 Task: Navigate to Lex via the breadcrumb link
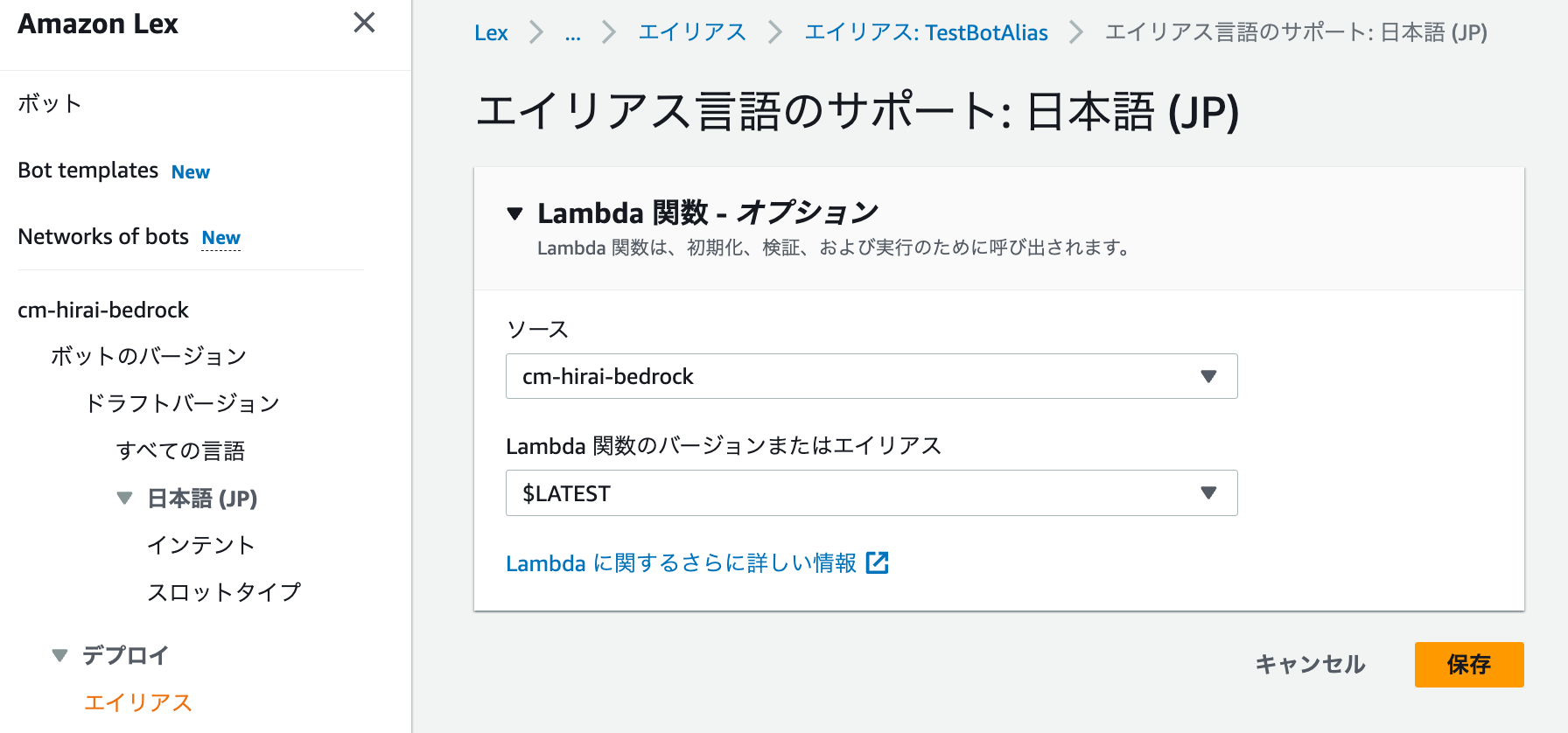[491, 32]
